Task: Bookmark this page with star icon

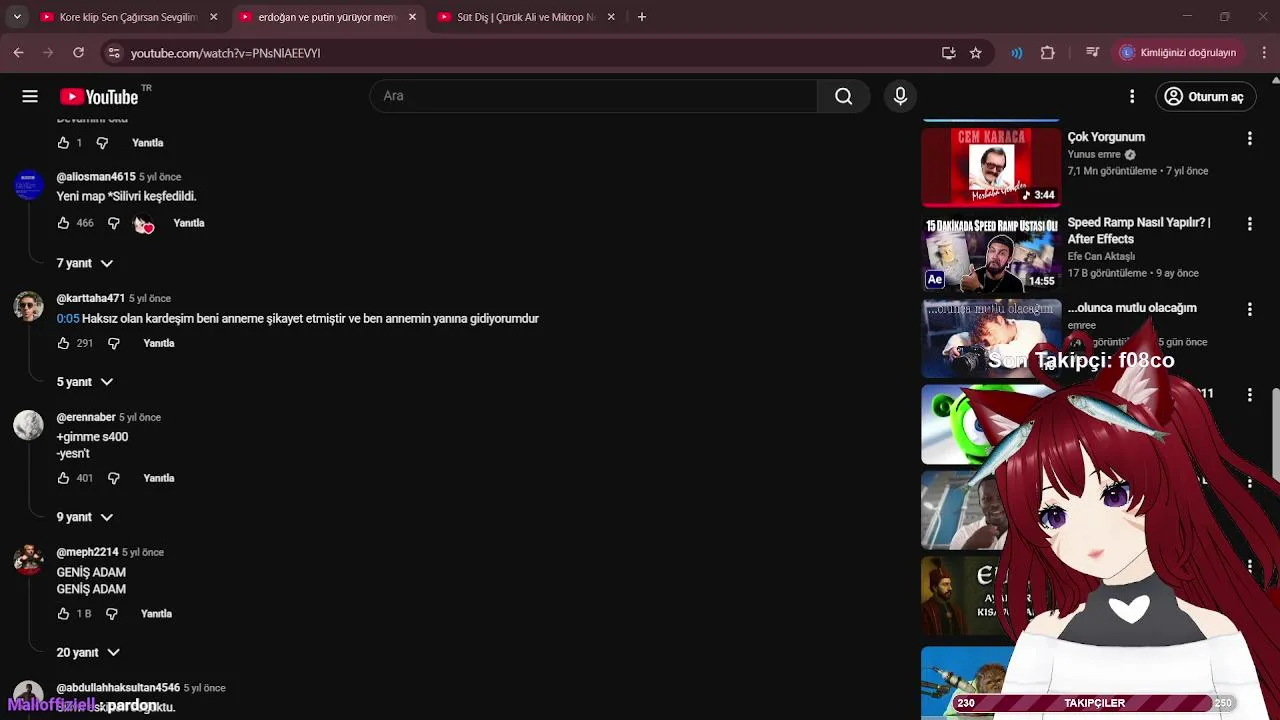Action: (x=976, y=53)
